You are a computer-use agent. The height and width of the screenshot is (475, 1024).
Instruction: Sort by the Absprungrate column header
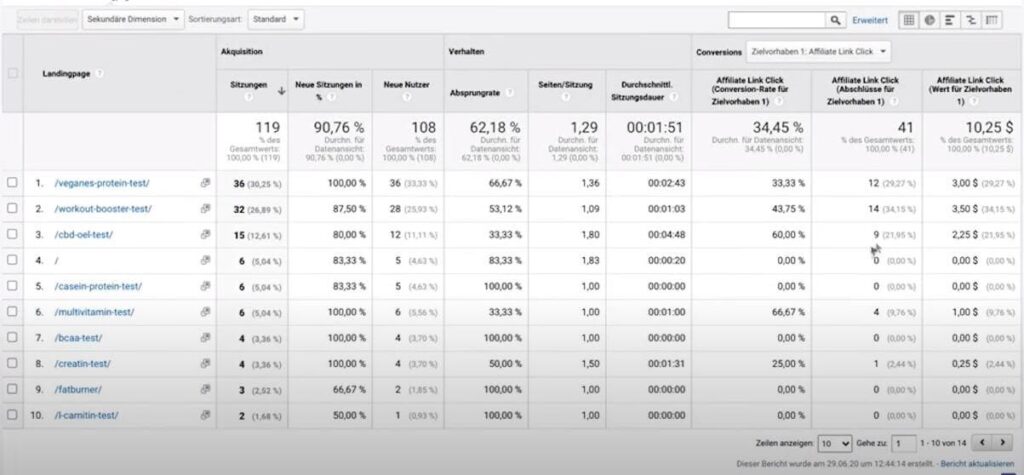[474, 92]
